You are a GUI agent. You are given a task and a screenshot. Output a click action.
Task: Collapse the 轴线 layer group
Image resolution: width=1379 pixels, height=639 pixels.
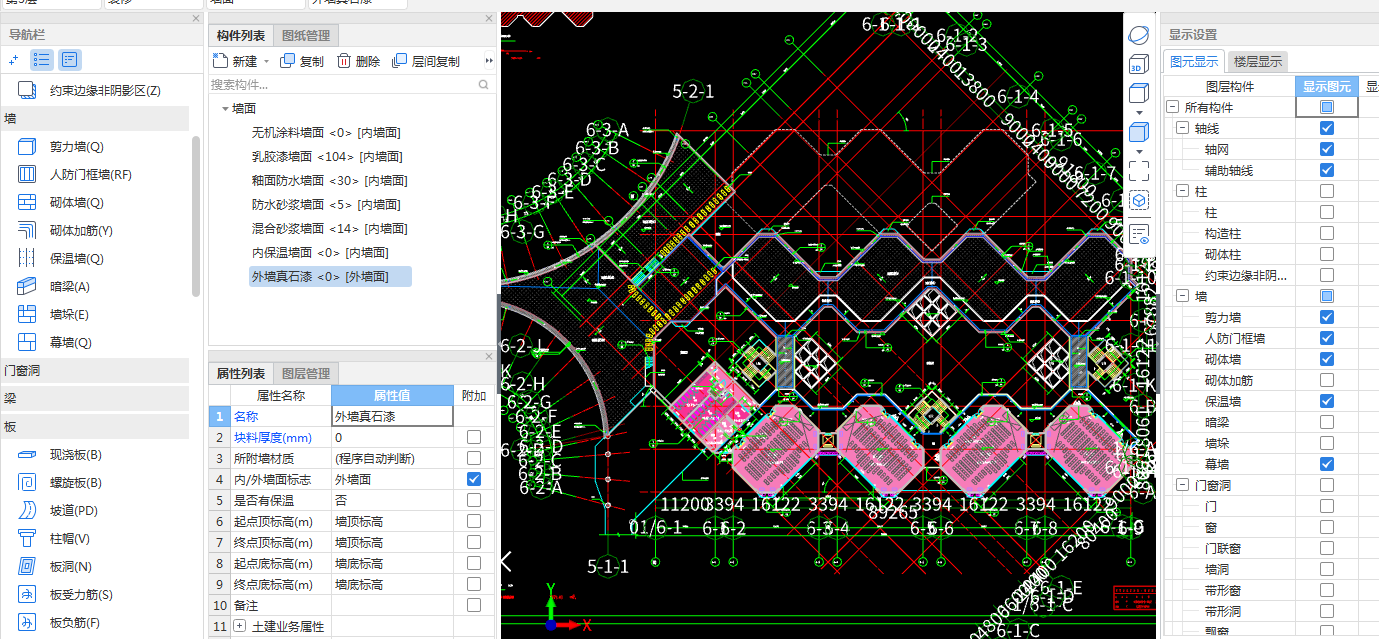point(1182,128)
